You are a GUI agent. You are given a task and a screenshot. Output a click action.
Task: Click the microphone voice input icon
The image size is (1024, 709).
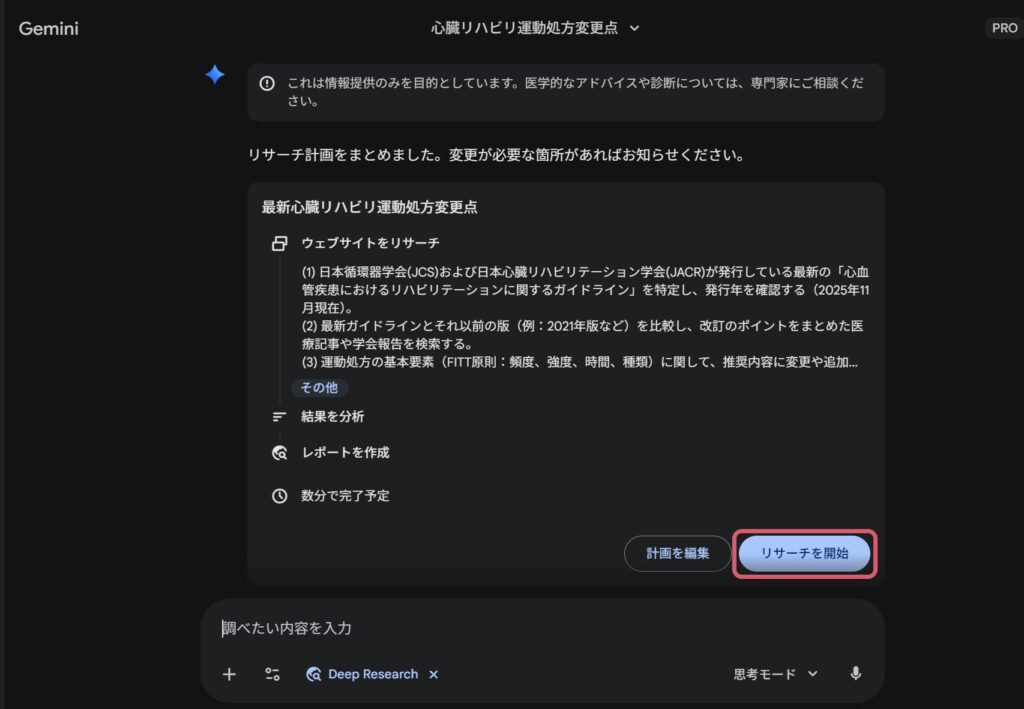[x=855, y=674]
